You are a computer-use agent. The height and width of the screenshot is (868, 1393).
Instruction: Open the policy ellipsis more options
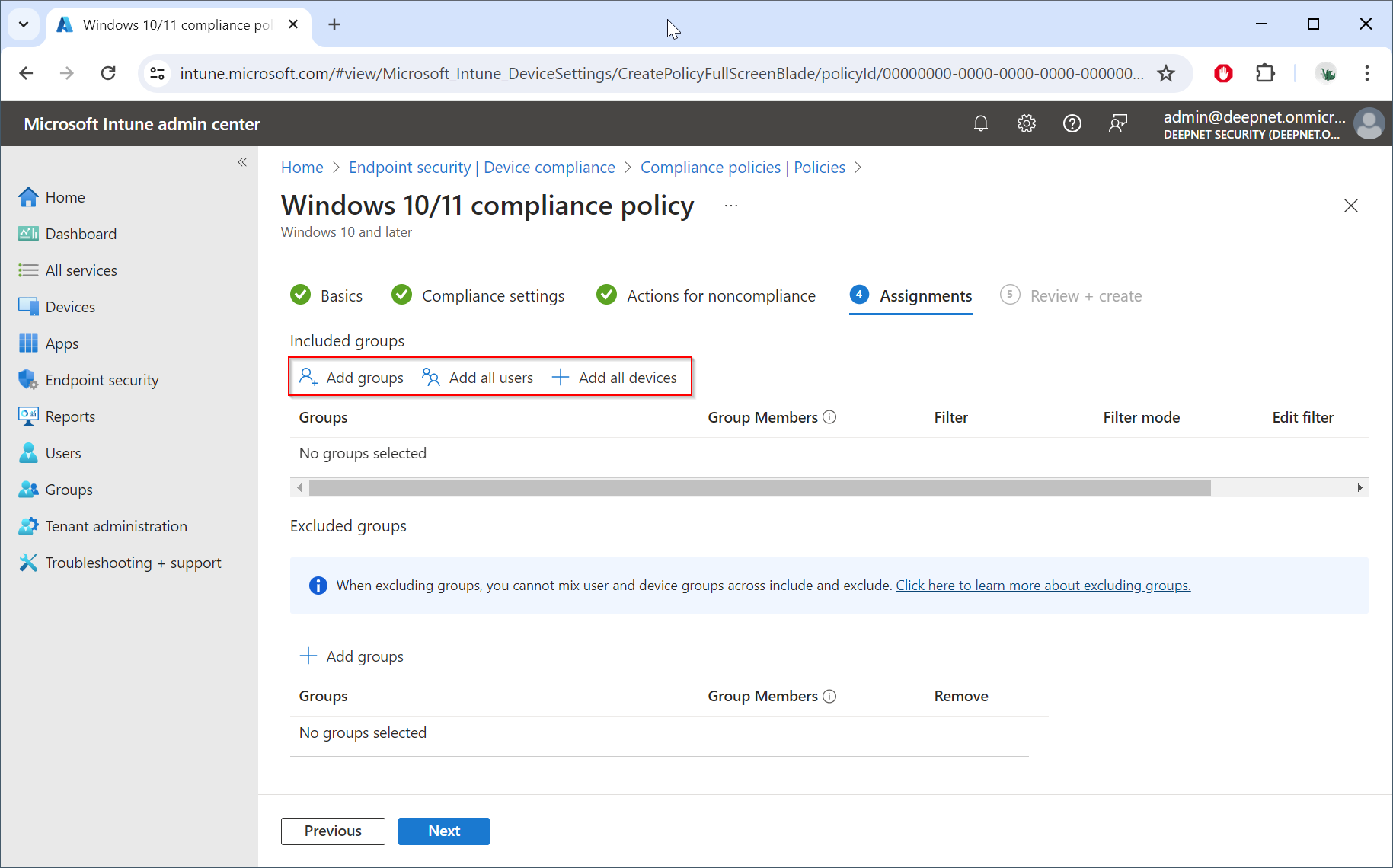tap(731, 206)
